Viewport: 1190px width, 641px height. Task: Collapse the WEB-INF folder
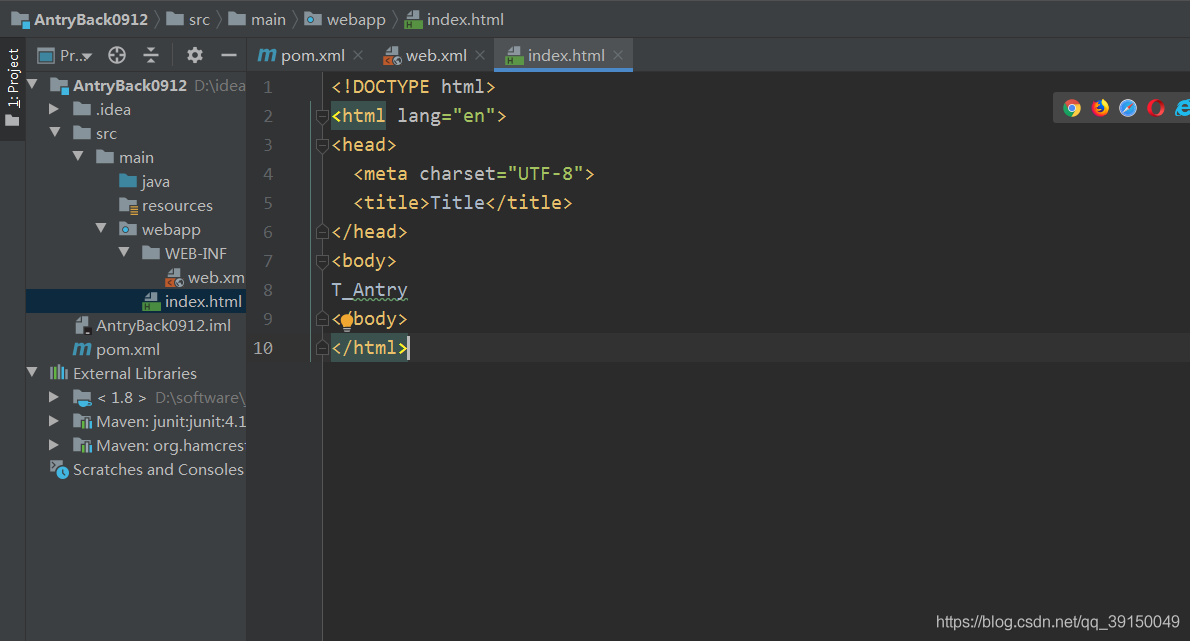point(124,253)
